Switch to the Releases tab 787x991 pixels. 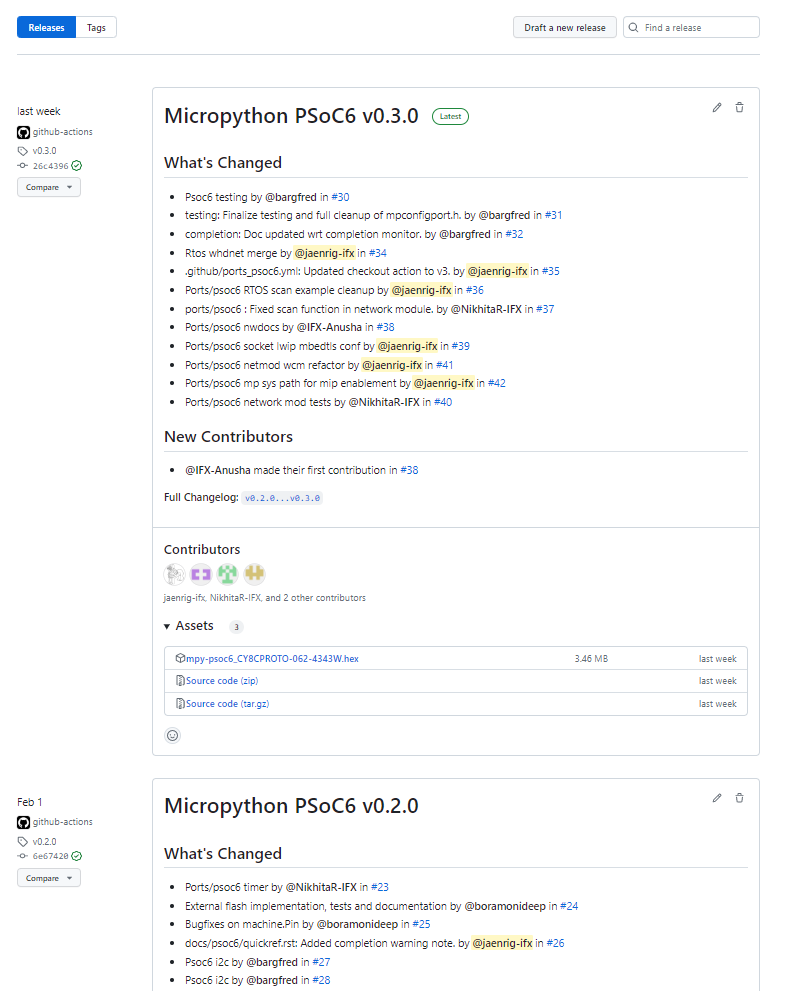[46, 28]
